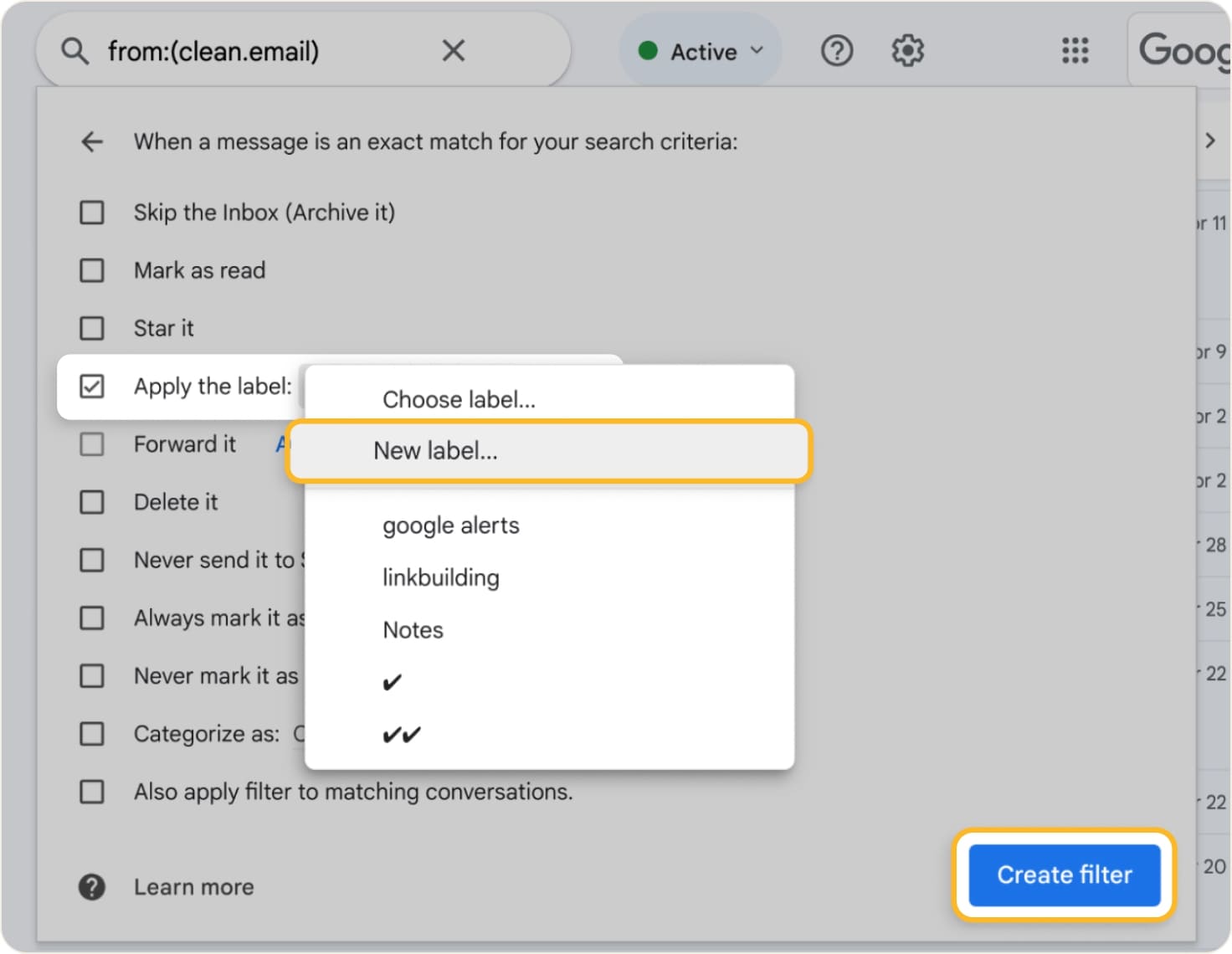Select Choose label from the dropdown
This screenshot has height=954, width=1232.
pyautogui.click(x=459, y=399)
